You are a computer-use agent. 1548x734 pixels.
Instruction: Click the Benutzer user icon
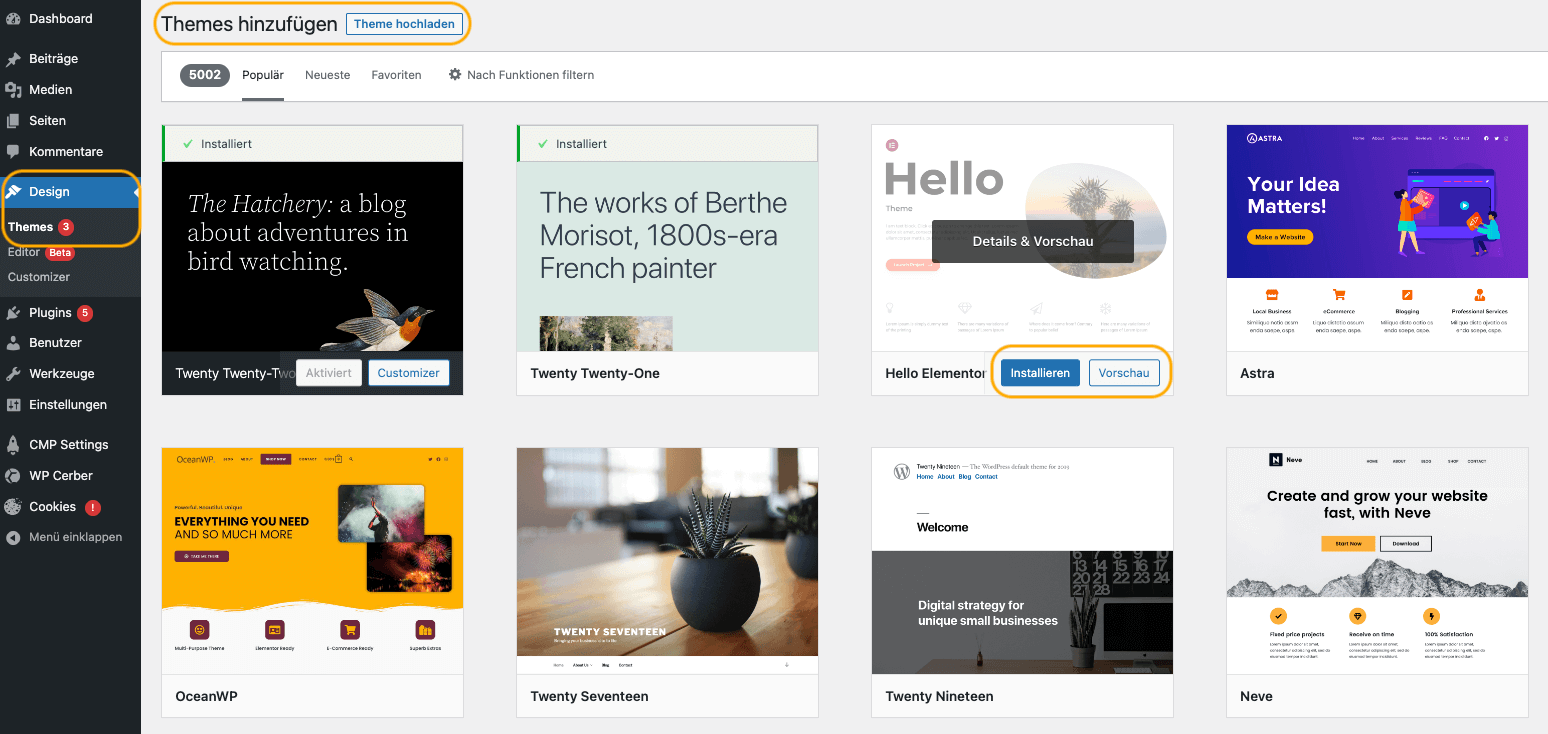[13, 343]
